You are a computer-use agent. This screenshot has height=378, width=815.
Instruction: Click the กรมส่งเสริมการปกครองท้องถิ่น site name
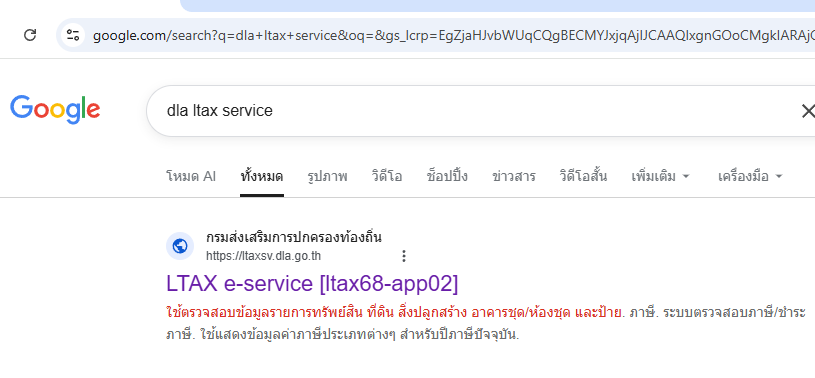click(x=294, y=238)
